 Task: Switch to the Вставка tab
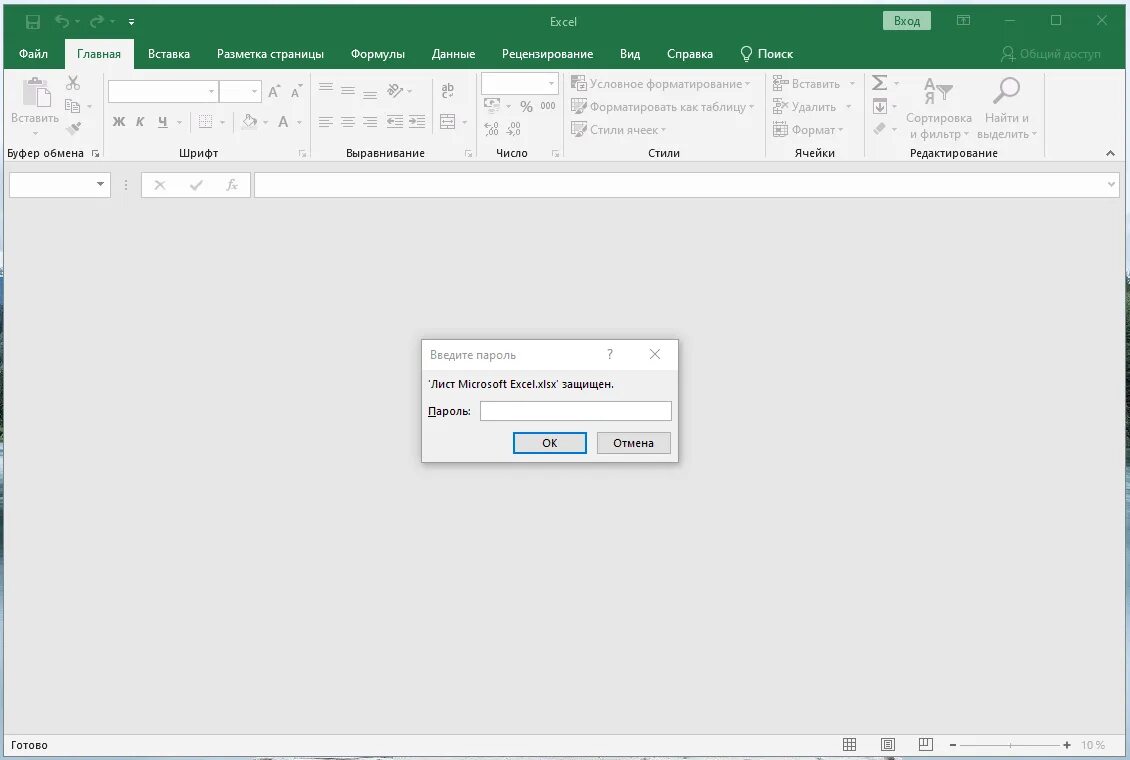(169, 54)
